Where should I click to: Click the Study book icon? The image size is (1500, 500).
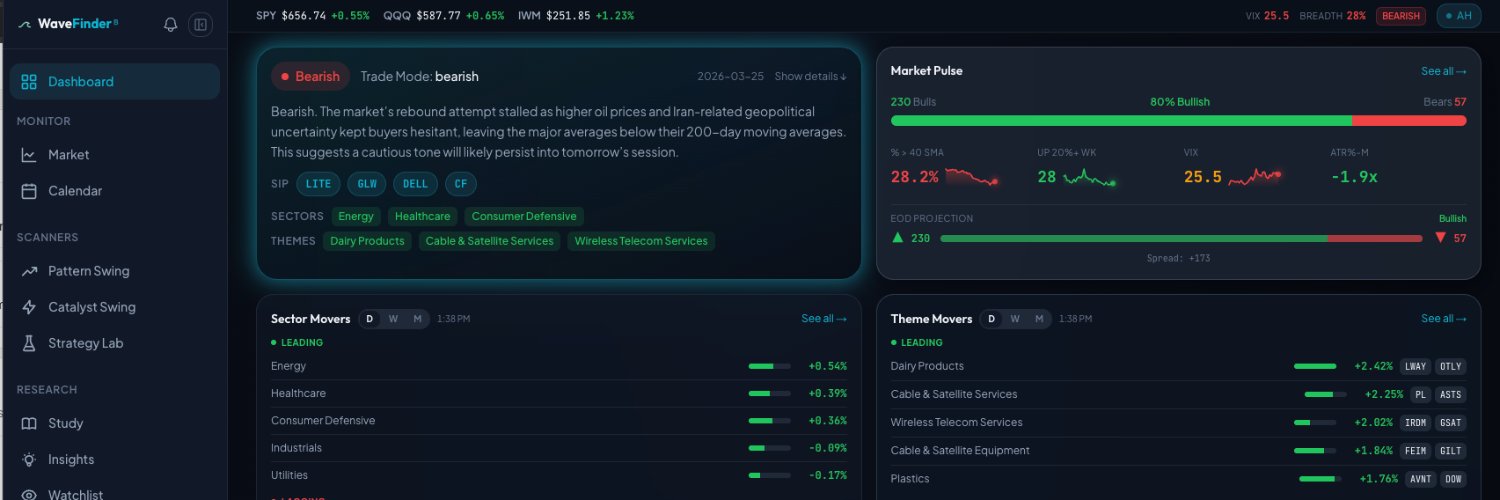pyautogui.click(x=29, y=423)
